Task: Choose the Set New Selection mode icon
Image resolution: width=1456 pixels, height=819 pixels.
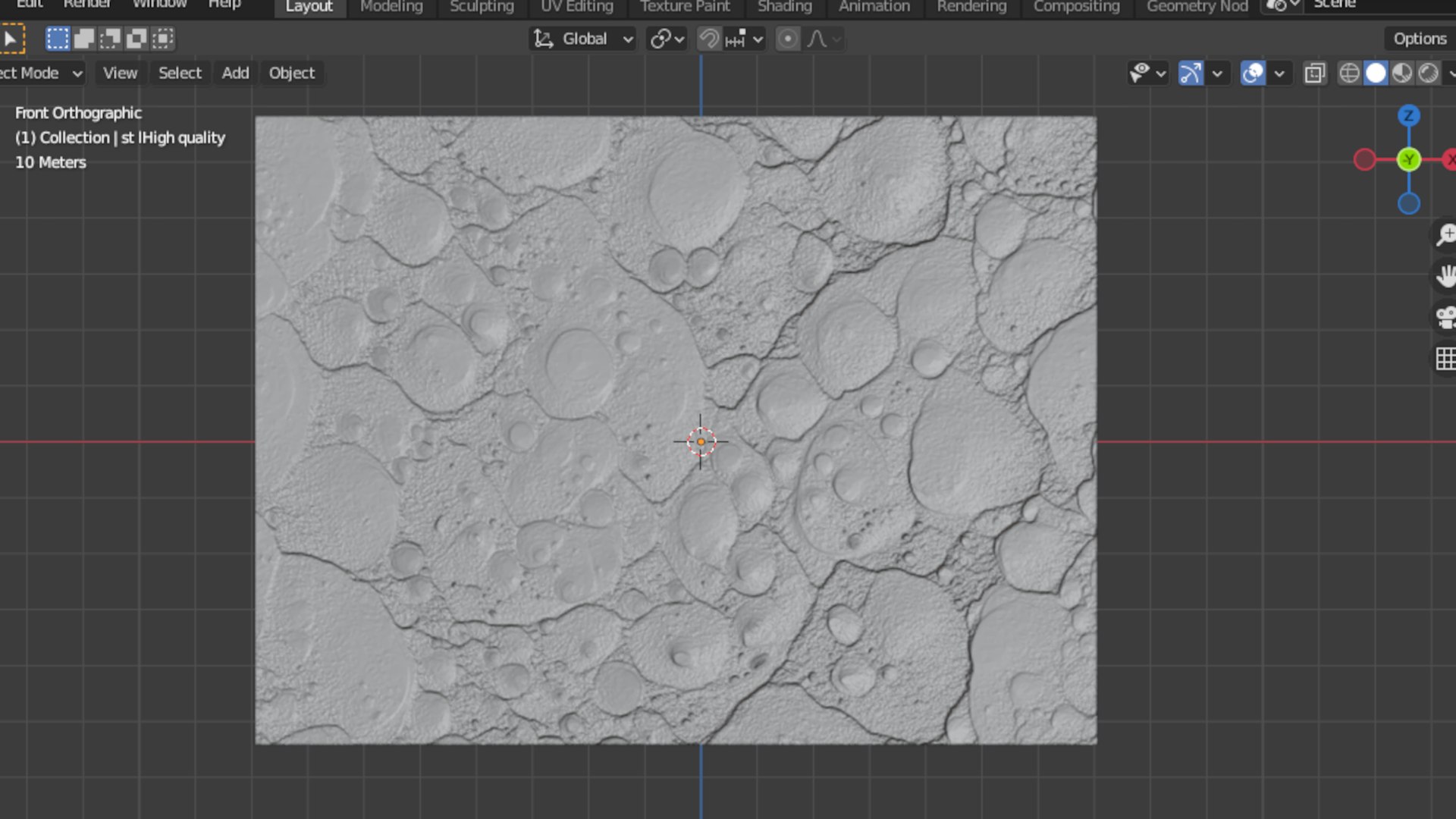Action: (57, 39)
